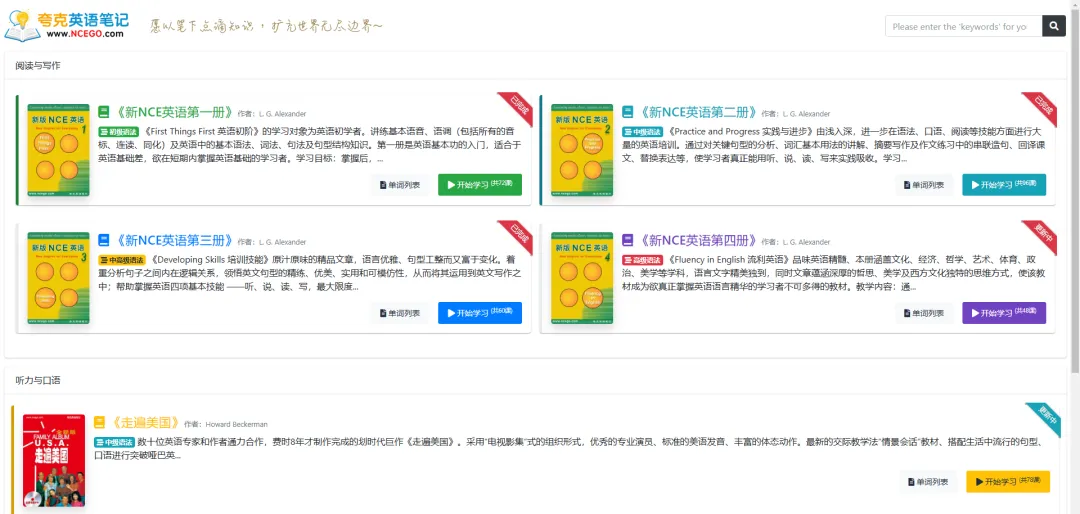Click the 阅读与写作 section heading
1080x514 pixels.
coord(38,65)
